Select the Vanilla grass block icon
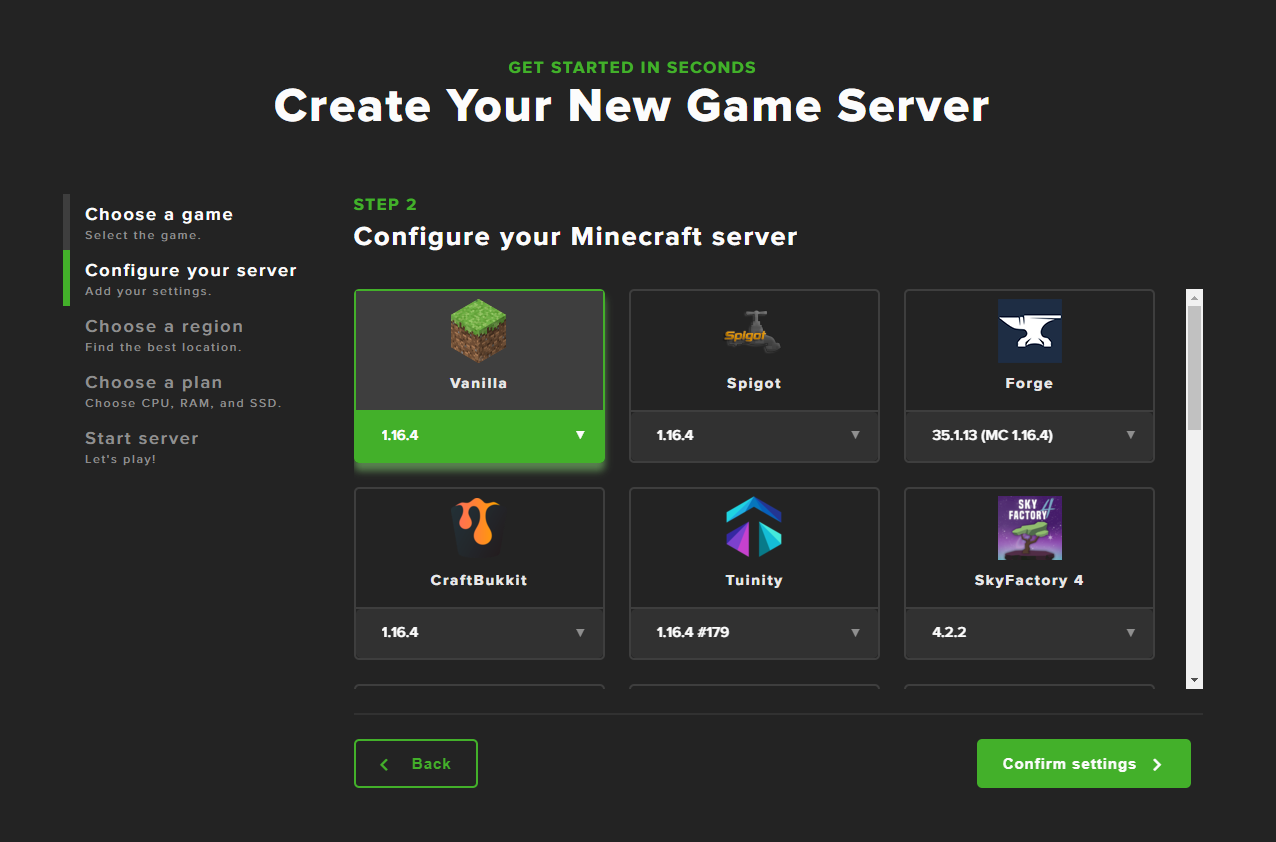 (479, 331)
